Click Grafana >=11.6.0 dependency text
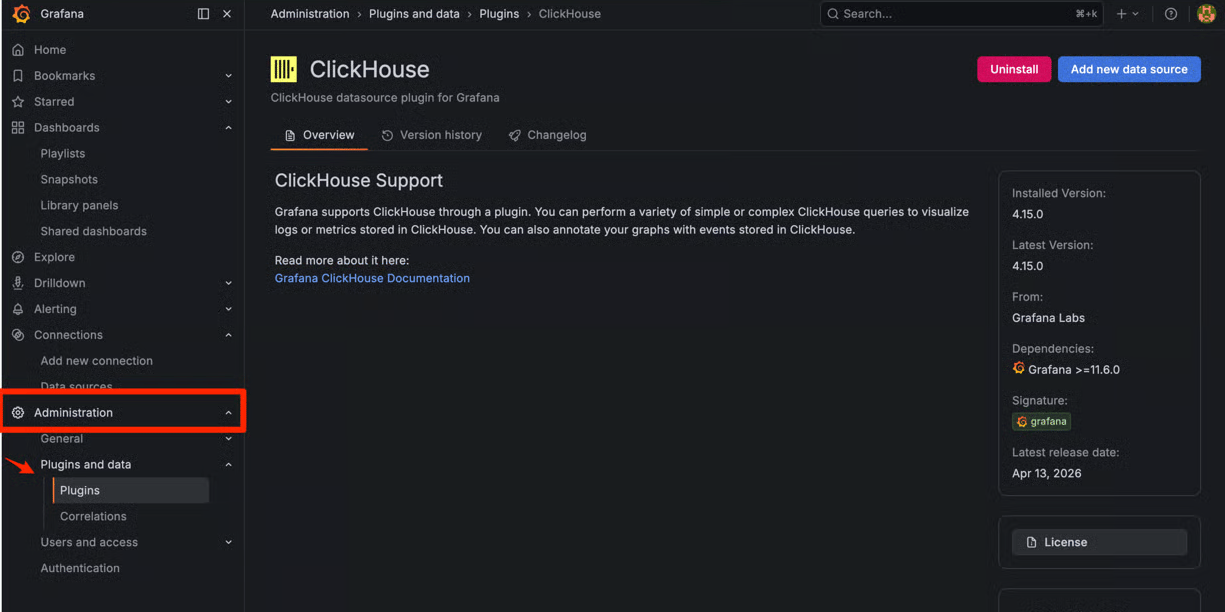Viewport: 1225px width, 612px height. click(x=1074, y=369)
